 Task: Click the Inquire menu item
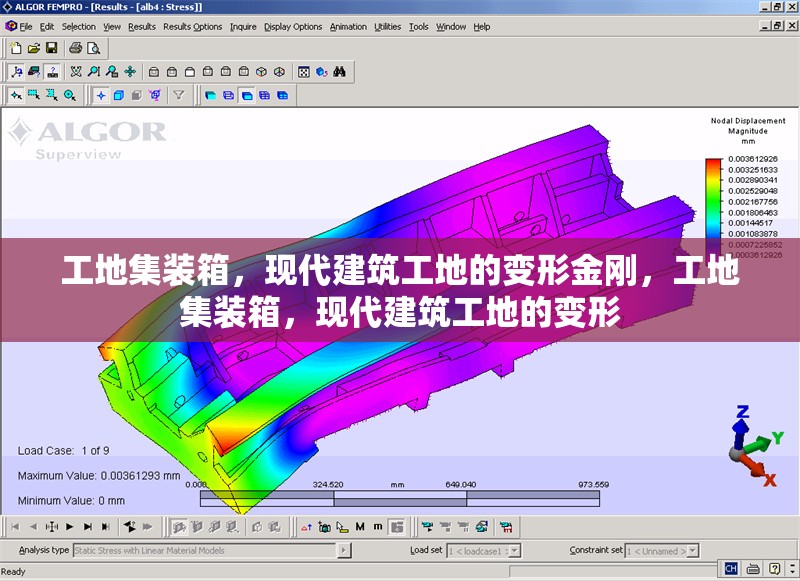tap(242, 26)
